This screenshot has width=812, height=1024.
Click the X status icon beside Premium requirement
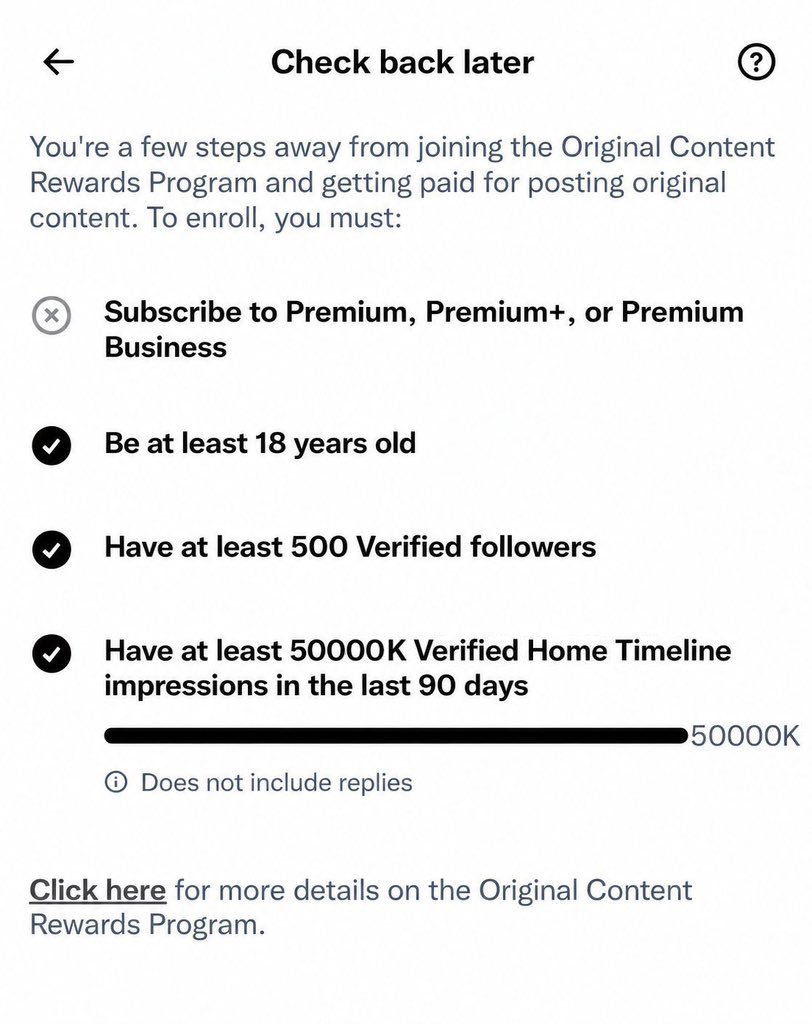pos(52,316)
